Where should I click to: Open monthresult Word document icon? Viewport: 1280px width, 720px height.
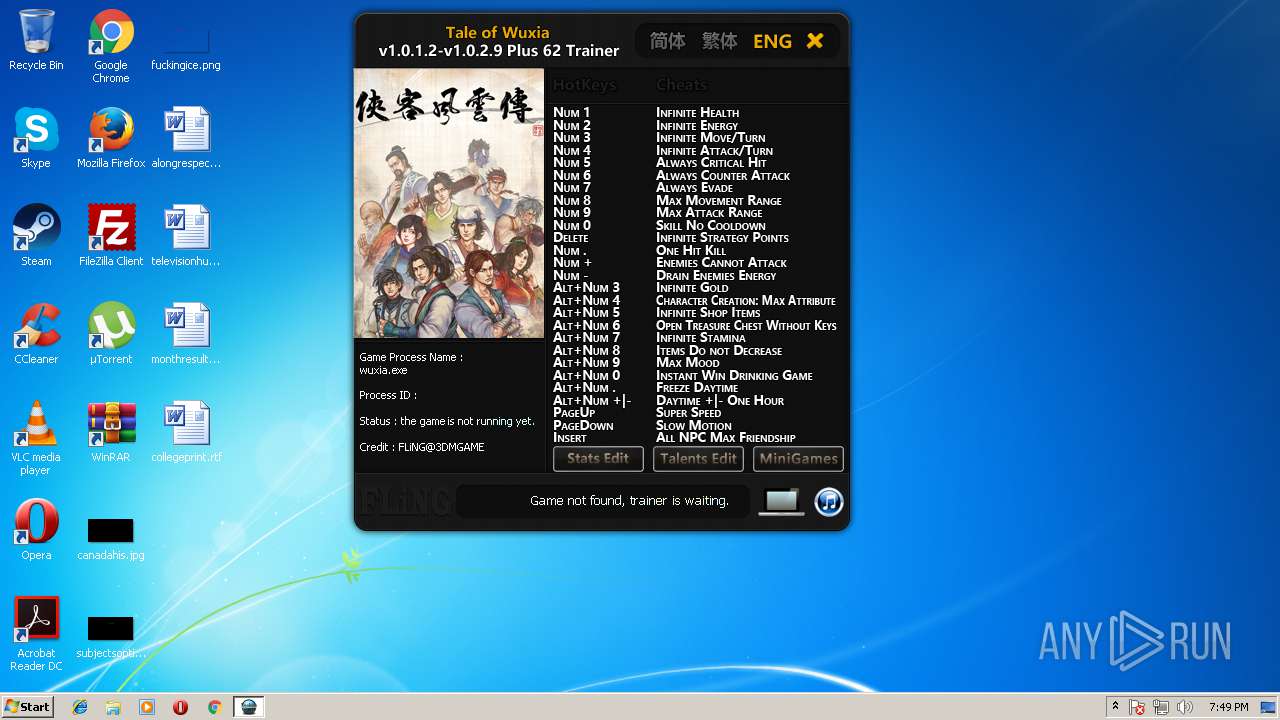point(186,334)
